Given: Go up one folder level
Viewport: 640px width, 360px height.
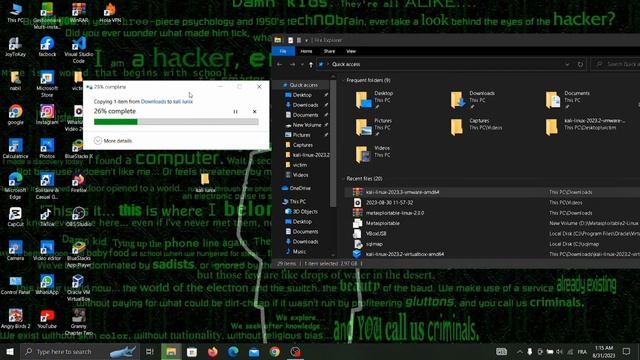Looking at the screenshot, I should click(311, 64).
